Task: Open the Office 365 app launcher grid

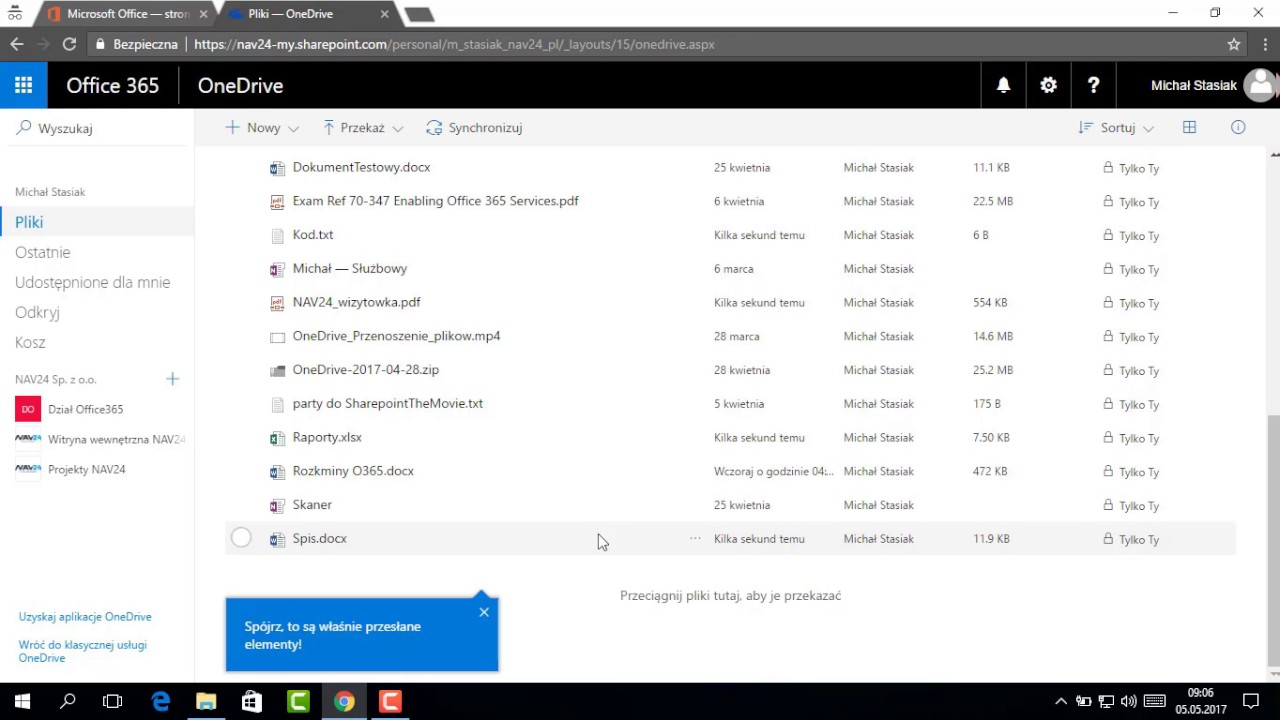Action: click(23, 85)
